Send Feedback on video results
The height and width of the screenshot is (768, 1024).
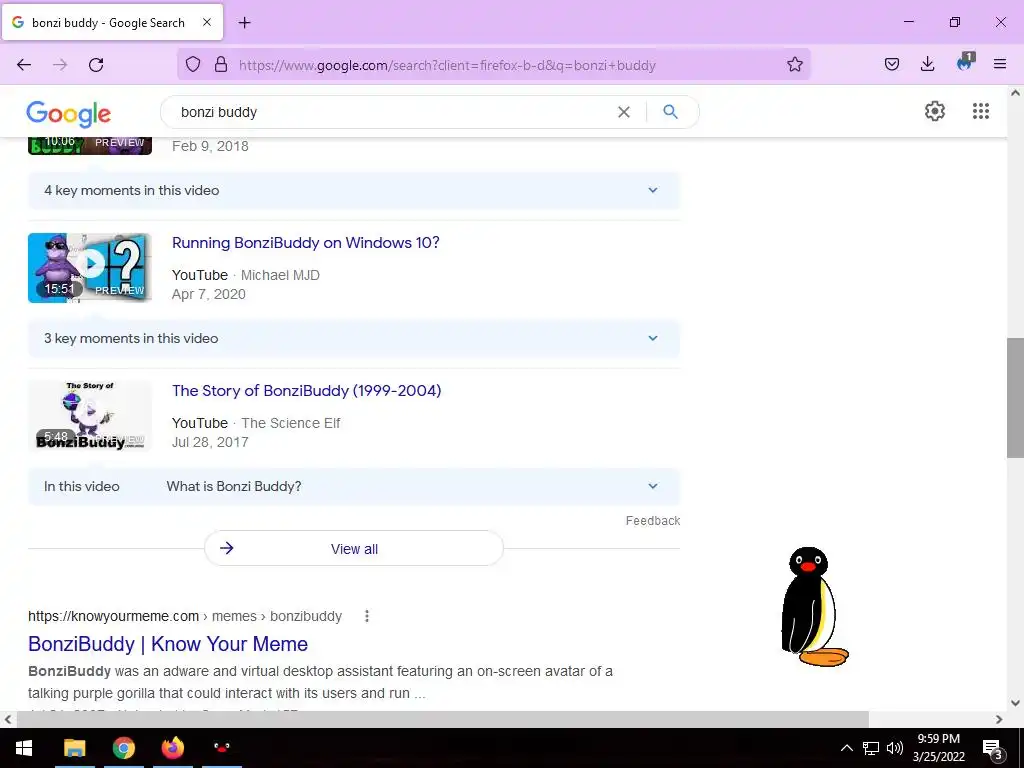click(x=652, y=520)
